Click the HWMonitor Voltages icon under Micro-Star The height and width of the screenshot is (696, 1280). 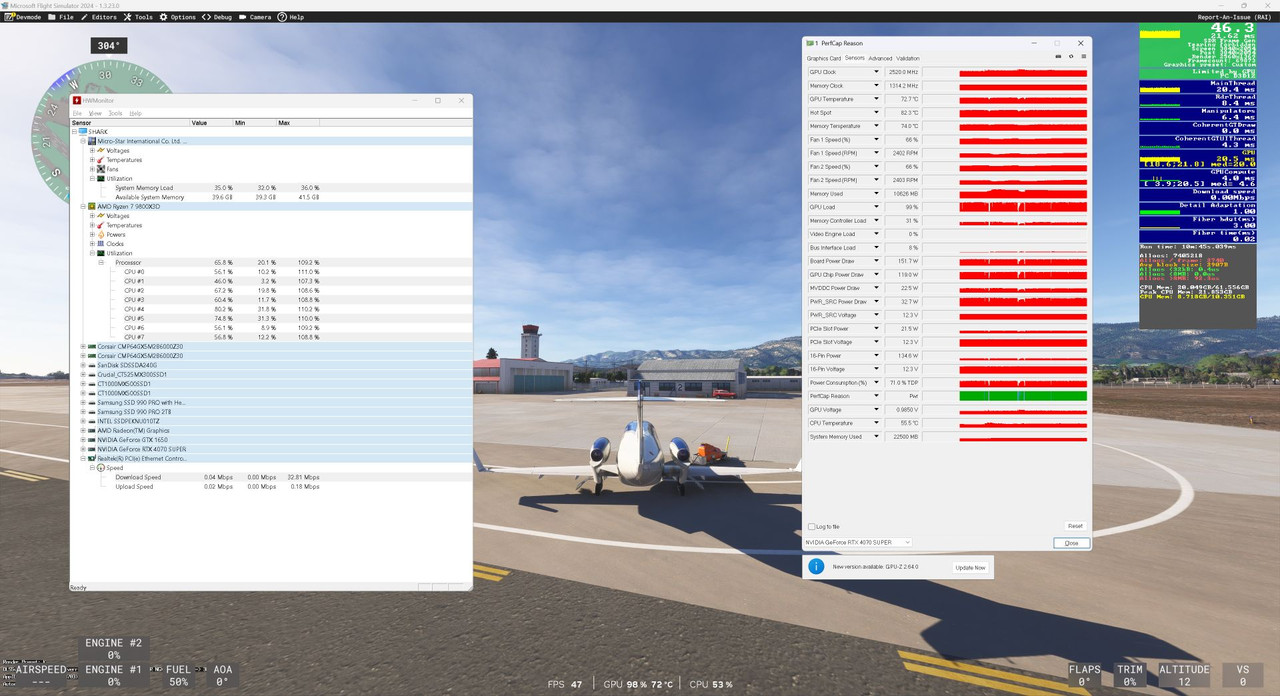101,151
